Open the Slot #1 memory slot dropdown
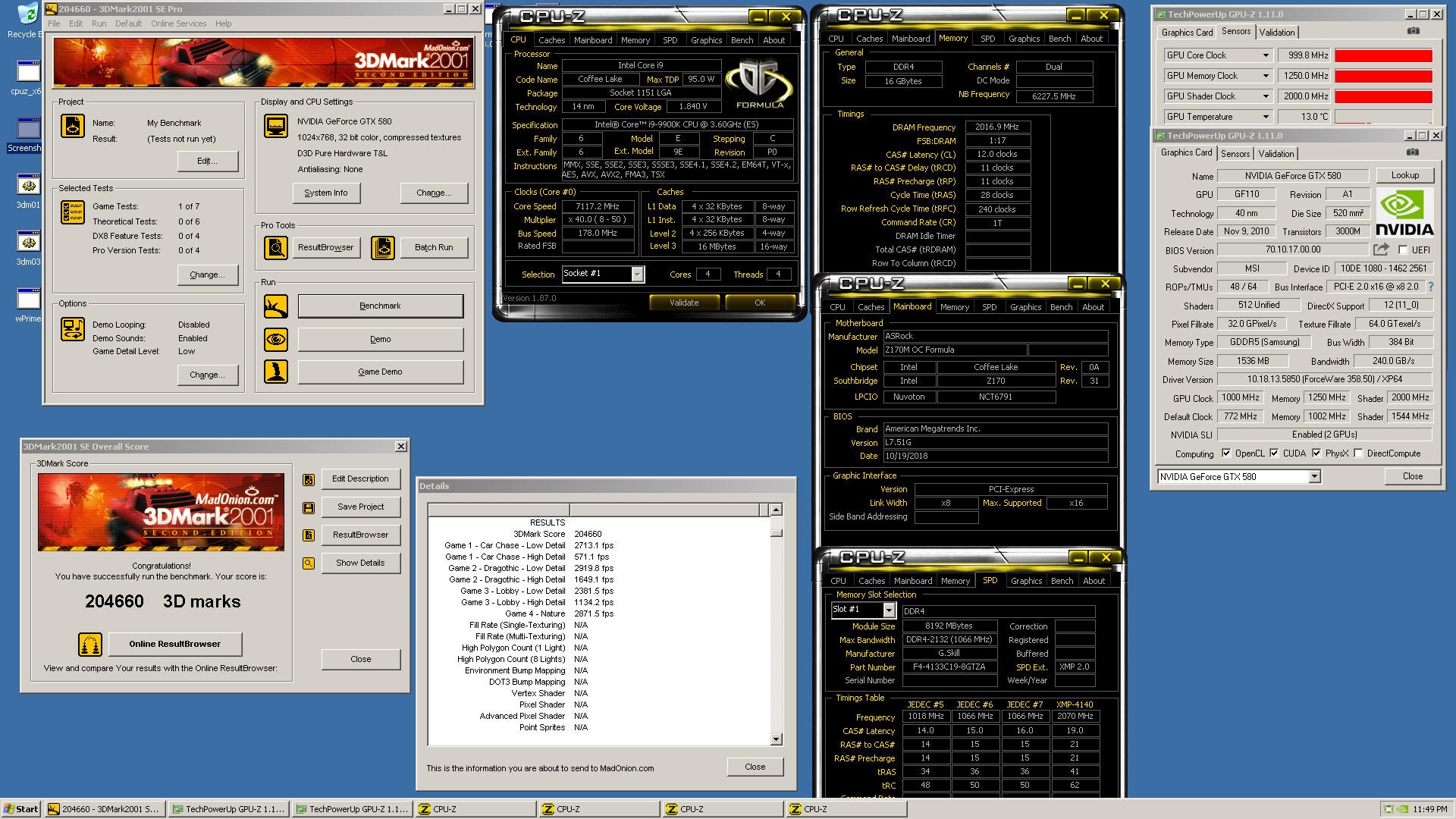Viewport: 1456px width, 819px height. (x=889, y=610)
